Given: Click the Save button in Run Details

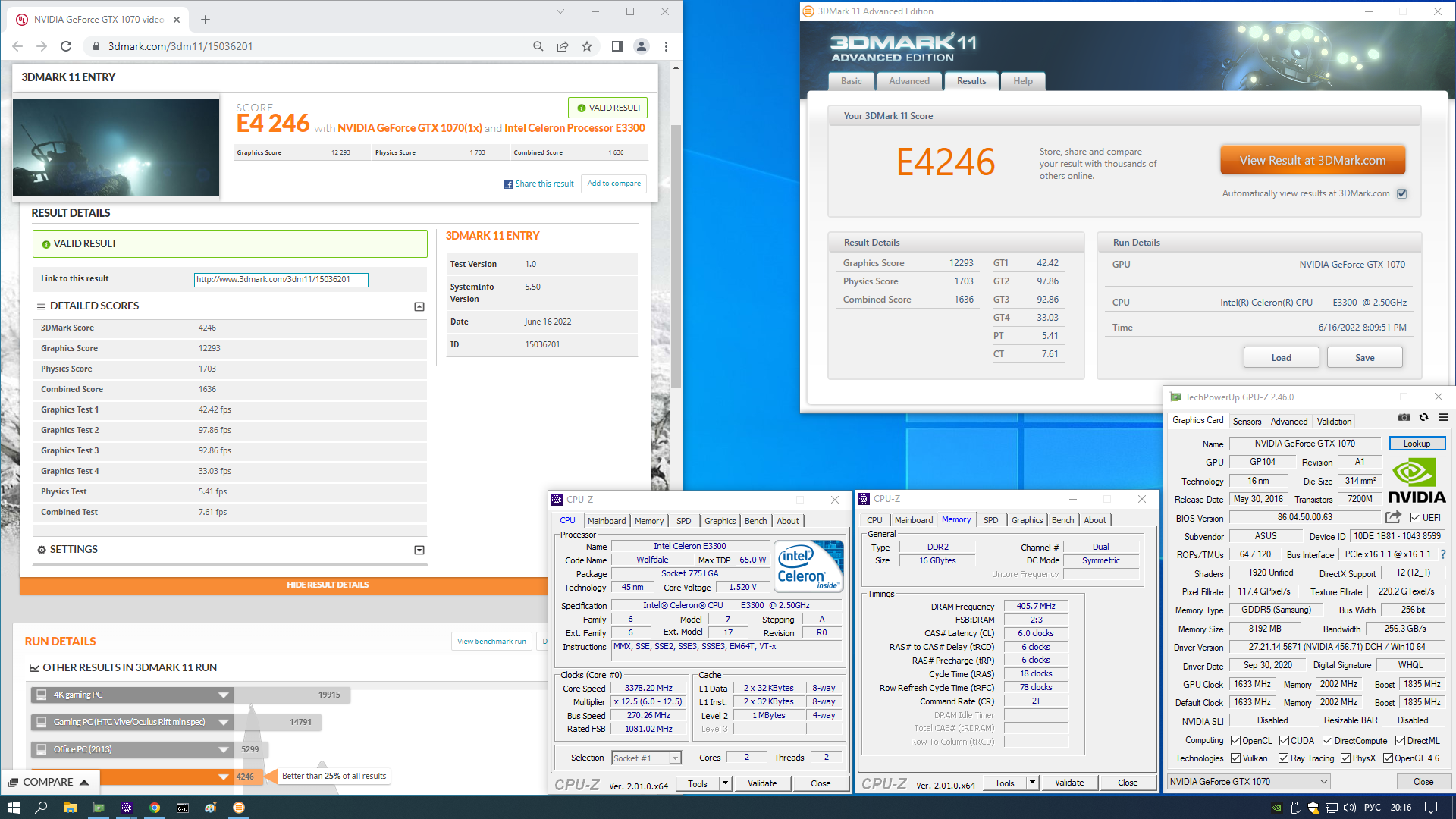Looking at the screenshot, I should click(1365, 358).
